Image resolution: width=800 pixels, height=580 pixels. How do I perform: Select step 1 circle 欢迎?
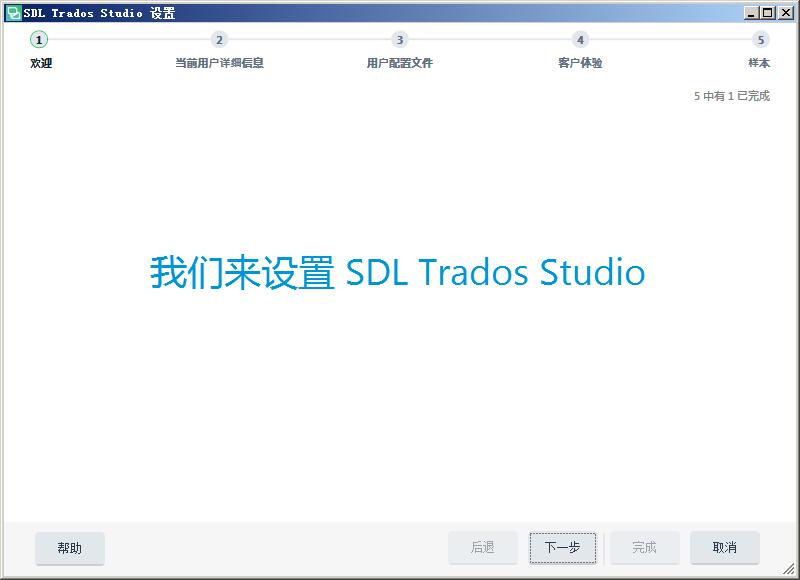coord(39,40)
